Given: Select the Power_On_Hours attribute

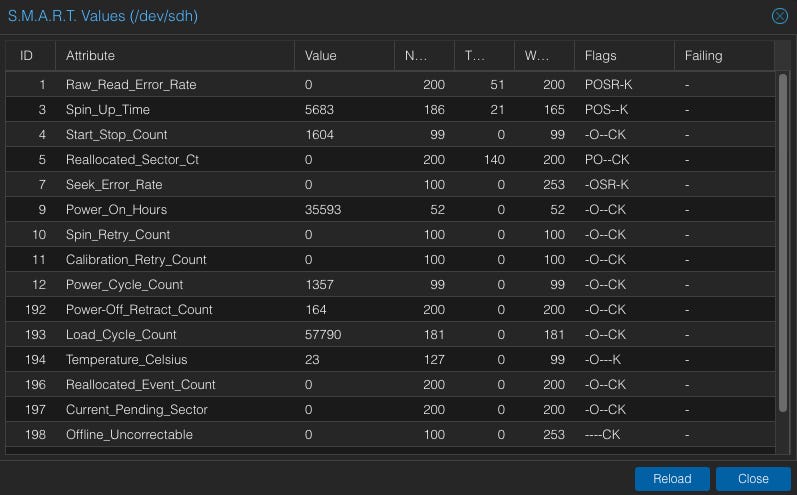Looking at the screenshot, I should [116, 209].
